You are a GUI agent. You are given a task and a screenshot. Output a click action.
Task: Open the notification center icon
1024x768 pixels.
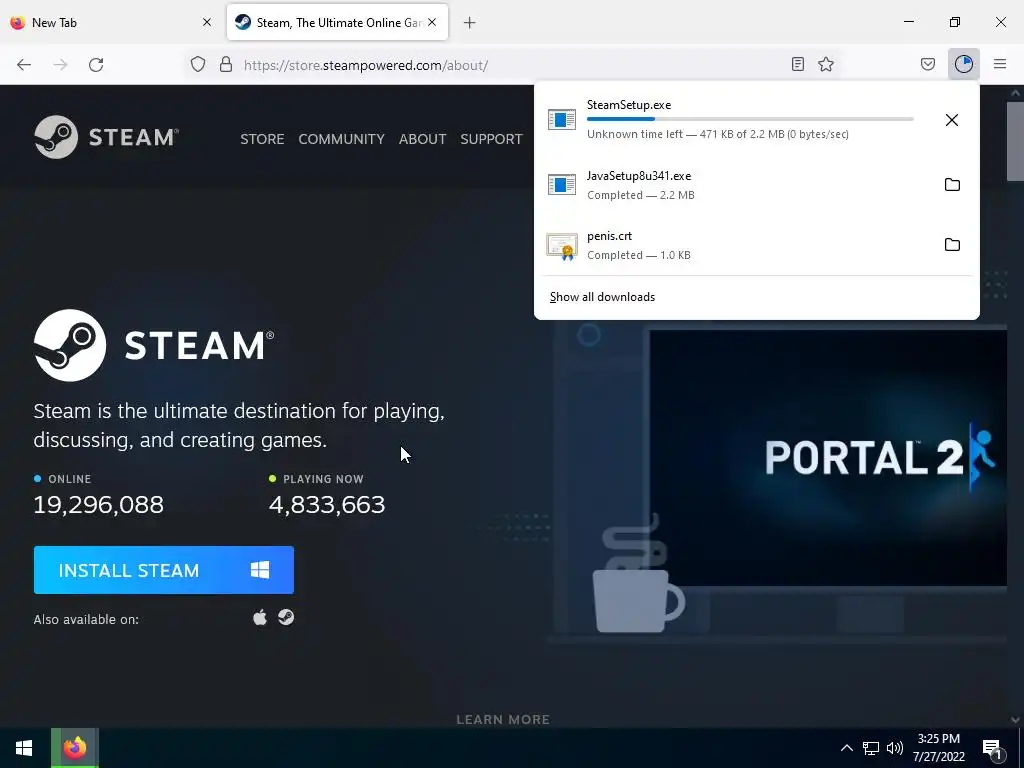tap(992, 748)
